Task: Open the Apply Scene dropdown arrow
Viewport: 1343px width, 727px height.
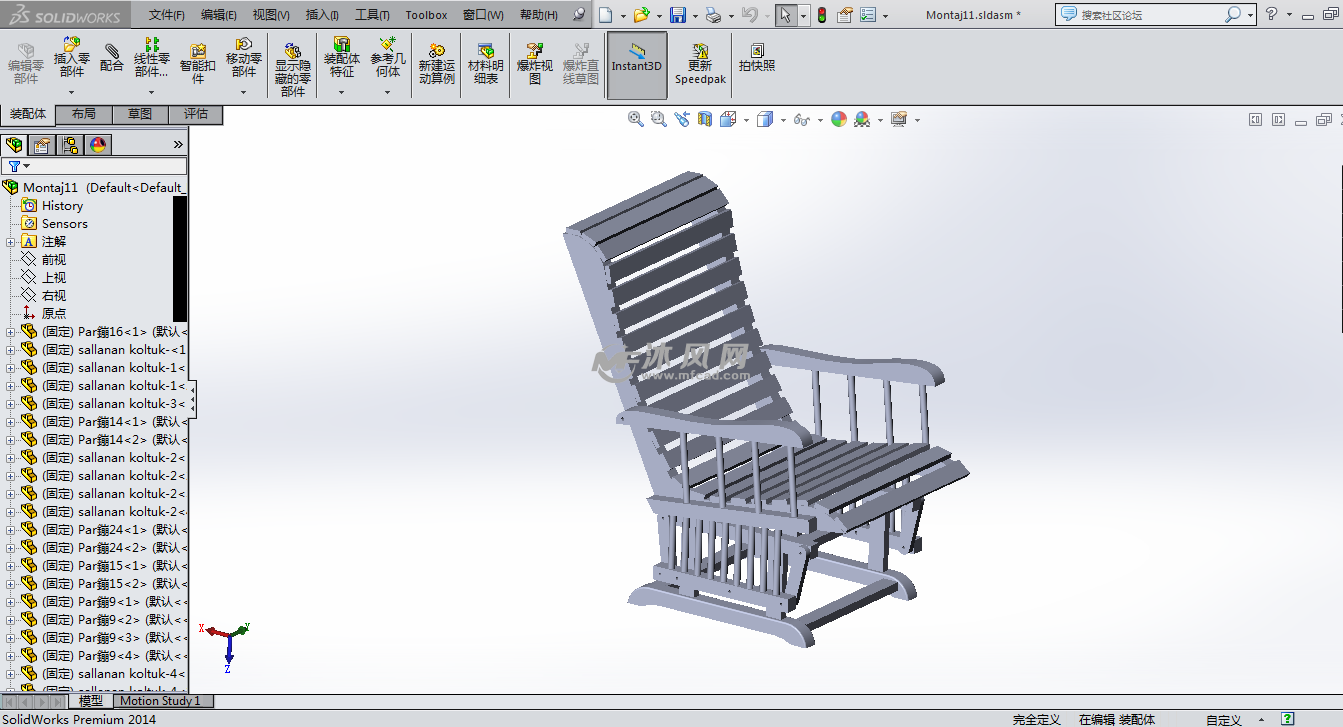Action: [880, 120]
